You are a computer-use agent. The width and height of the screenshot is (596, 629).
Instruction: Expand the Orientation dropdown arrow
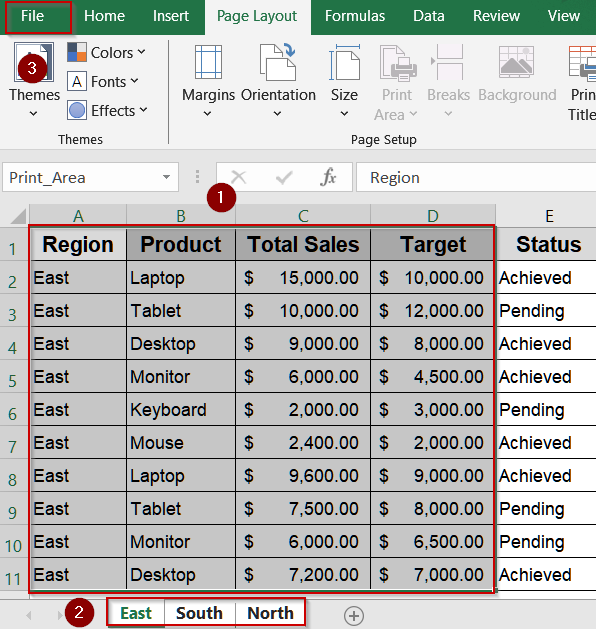[x=277, y=114]
